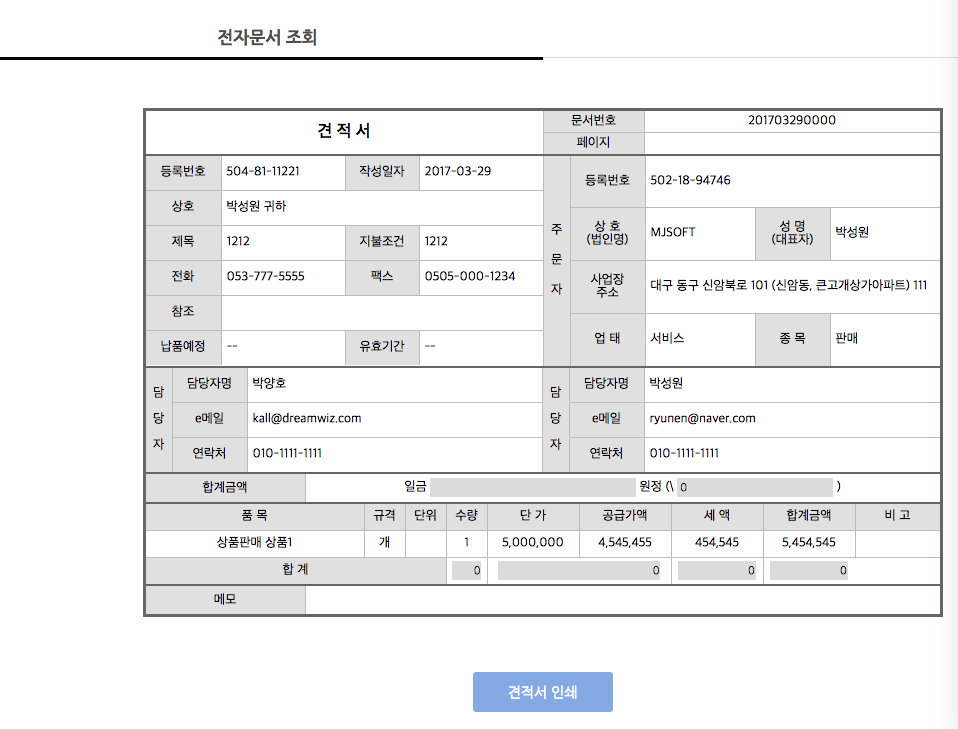Select the 합계 row 세액 total field
Screen dimensions: 958x729
click(717, 570)
